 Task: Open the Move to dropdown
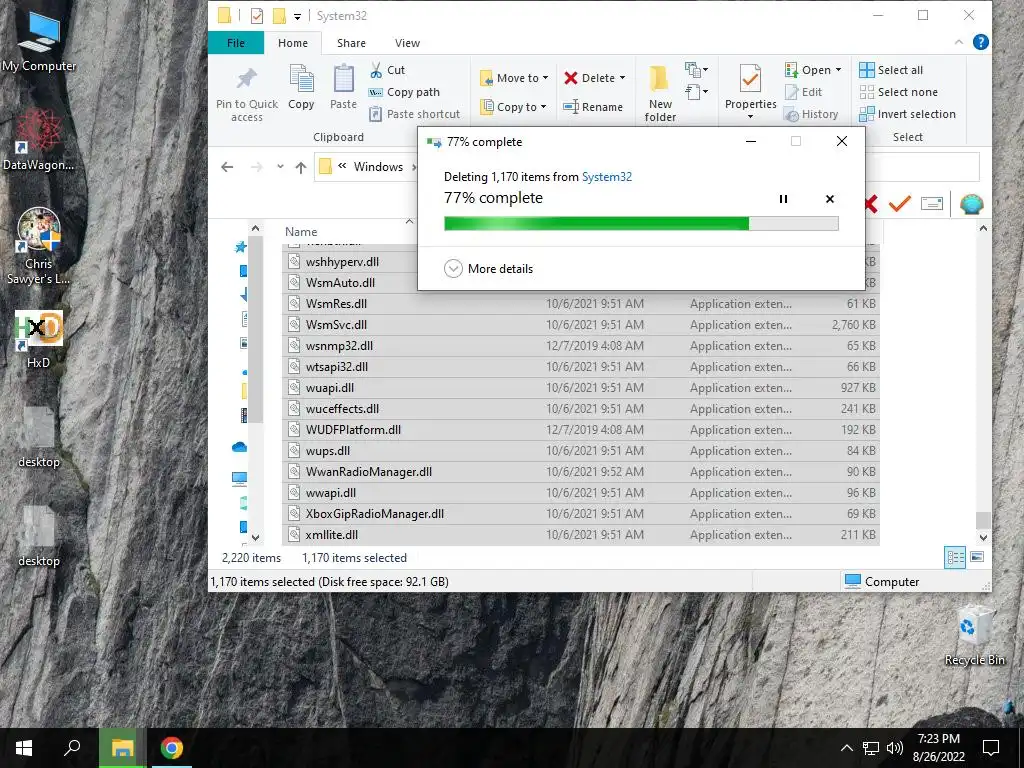(x=514, y=78)
